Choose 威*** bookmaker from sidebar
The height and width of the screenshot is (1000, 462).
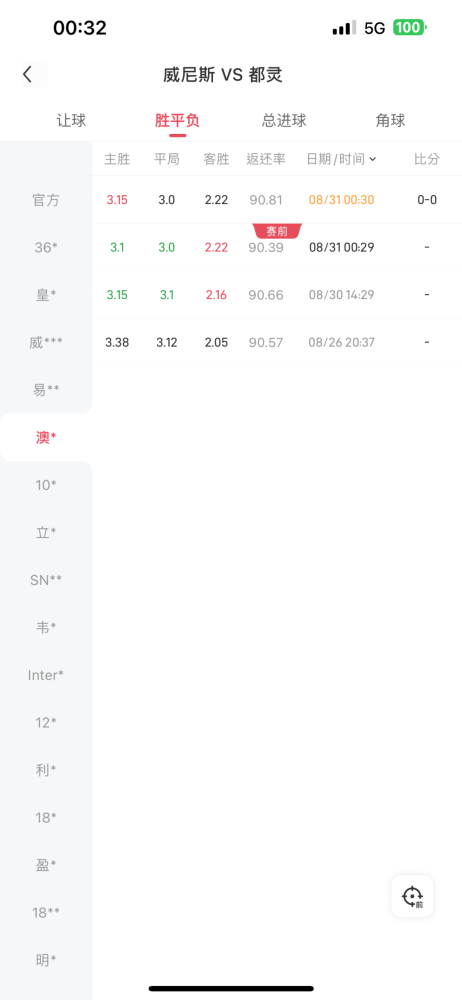coord(46,342)
